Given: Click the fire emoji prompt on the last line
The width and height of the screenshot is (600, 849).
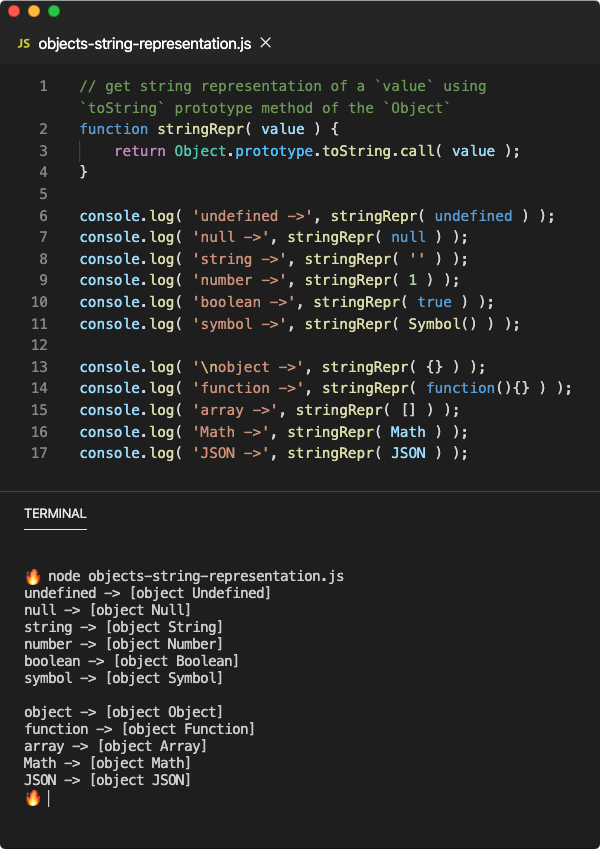Looking at the screenshot, I should 32,798.
